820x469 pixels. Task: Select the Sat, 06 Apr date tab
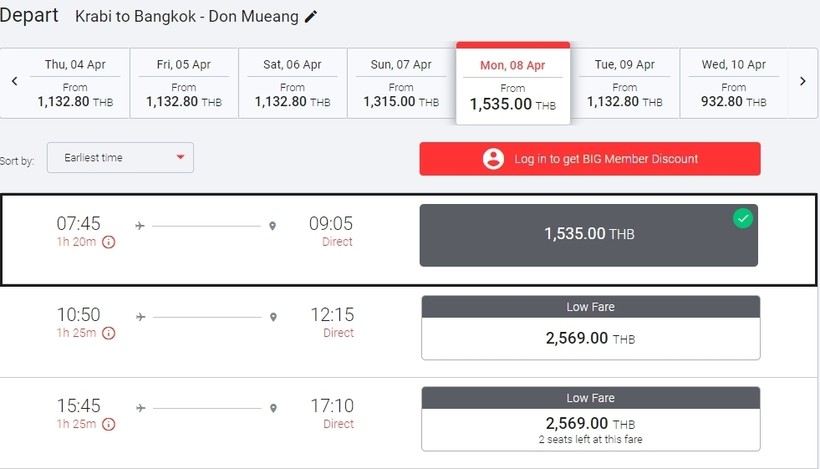pyautogui.click(x=292, y=83)
